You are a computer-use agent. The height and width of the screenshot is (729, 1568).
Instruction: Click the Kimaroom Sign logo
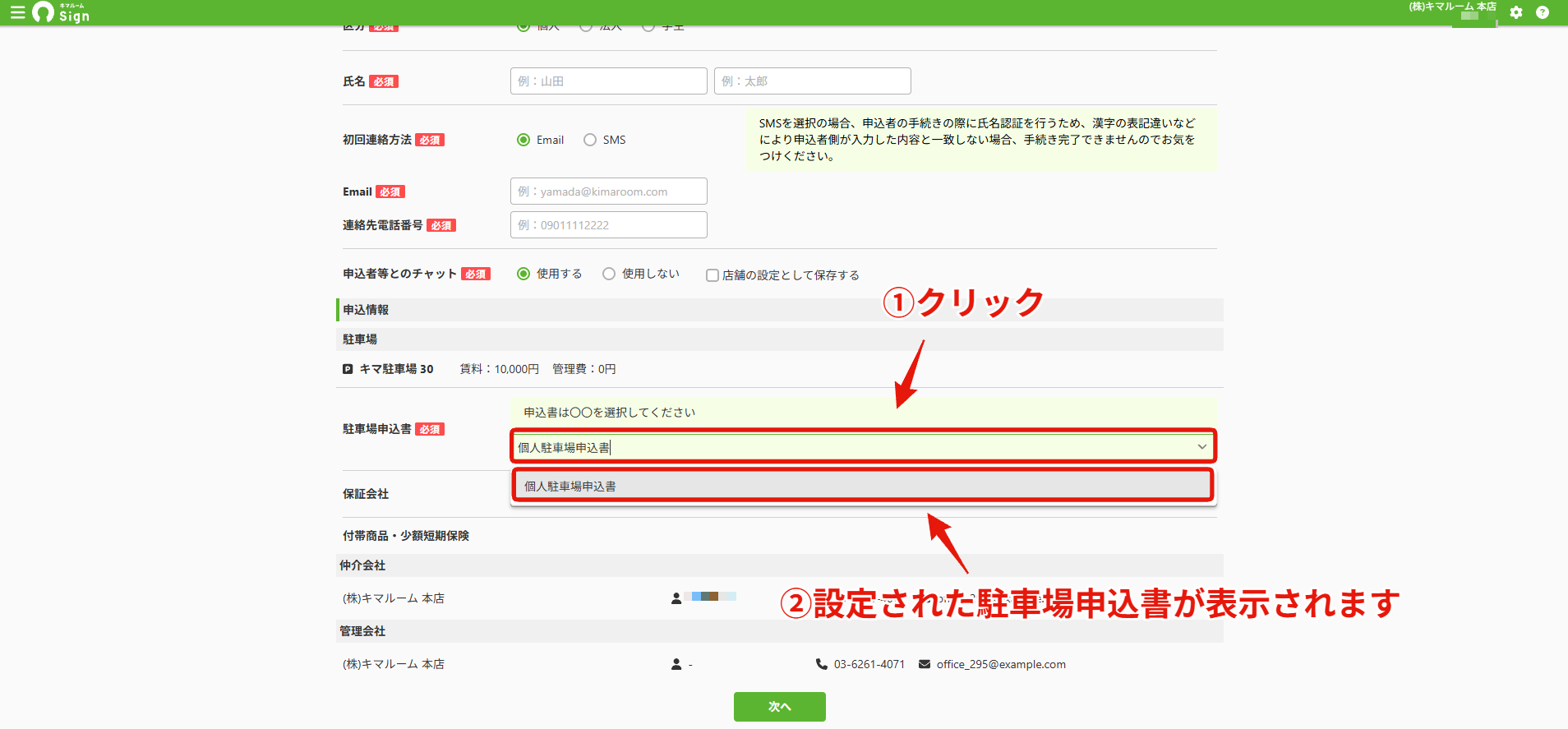(61, 12)
